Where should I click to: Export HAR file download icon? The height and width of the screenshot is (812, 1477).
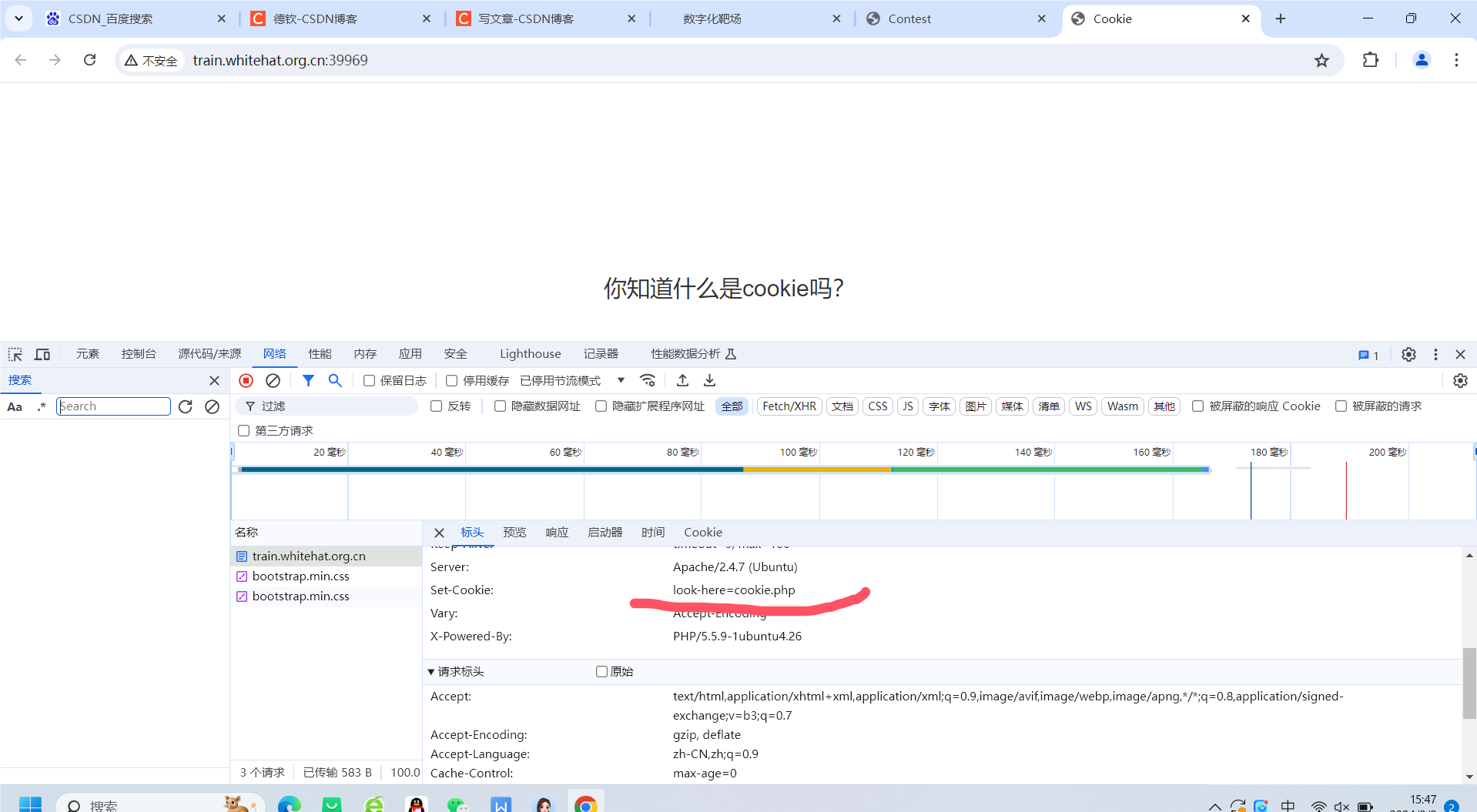pos(710,380)
